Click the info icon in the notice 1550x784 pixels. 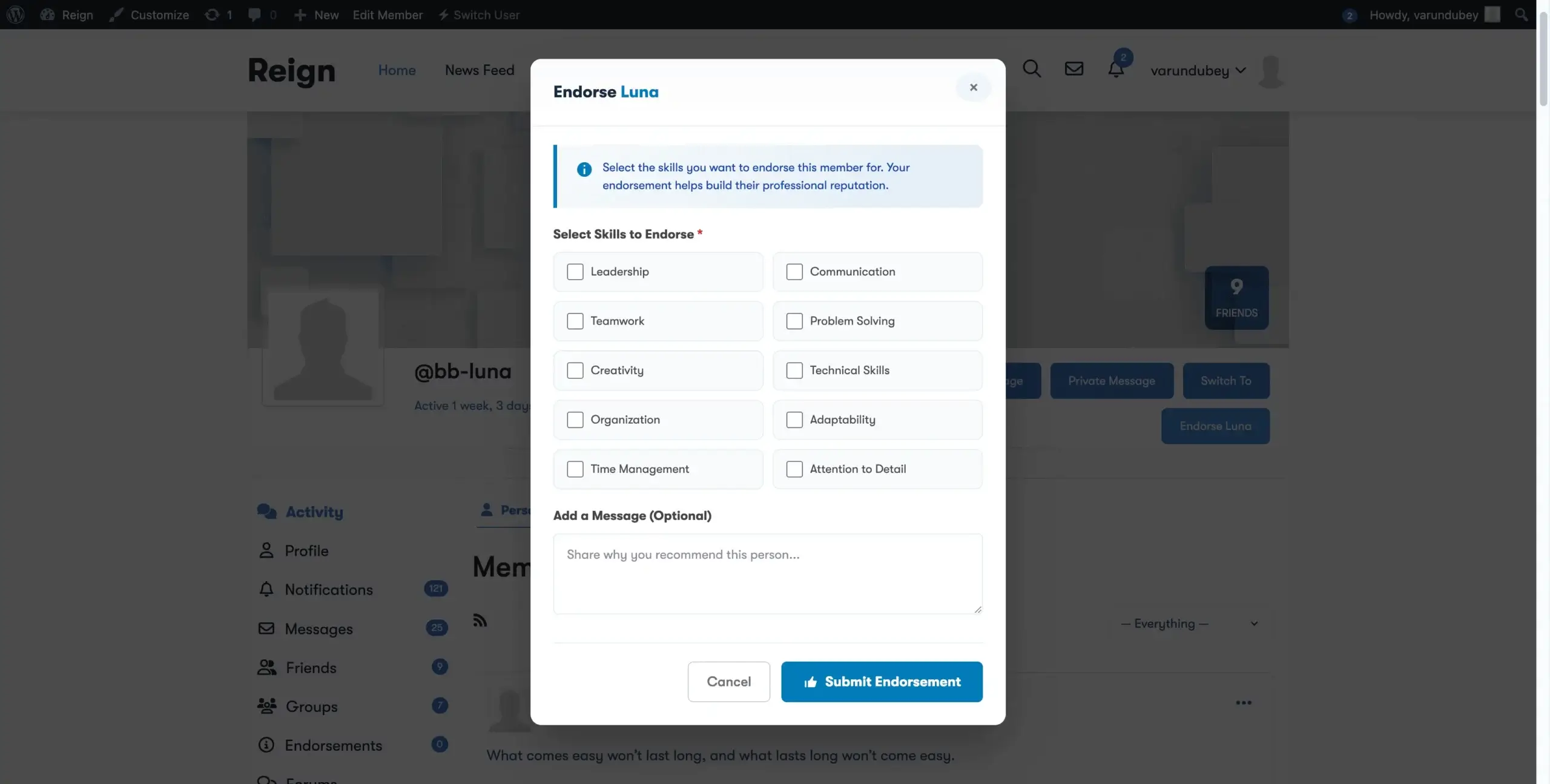click(x=584, y=170)
